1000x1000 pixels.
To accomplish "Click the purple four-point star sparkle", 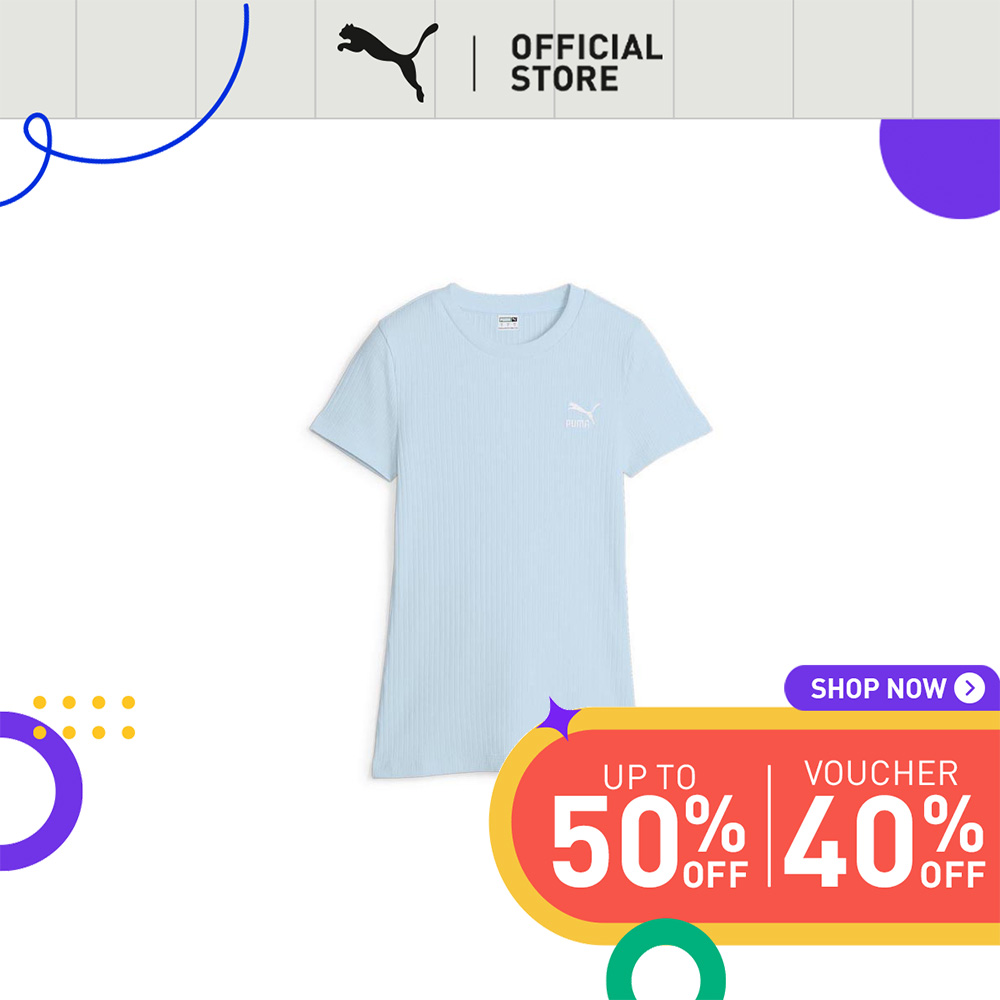I will [559, 718].
